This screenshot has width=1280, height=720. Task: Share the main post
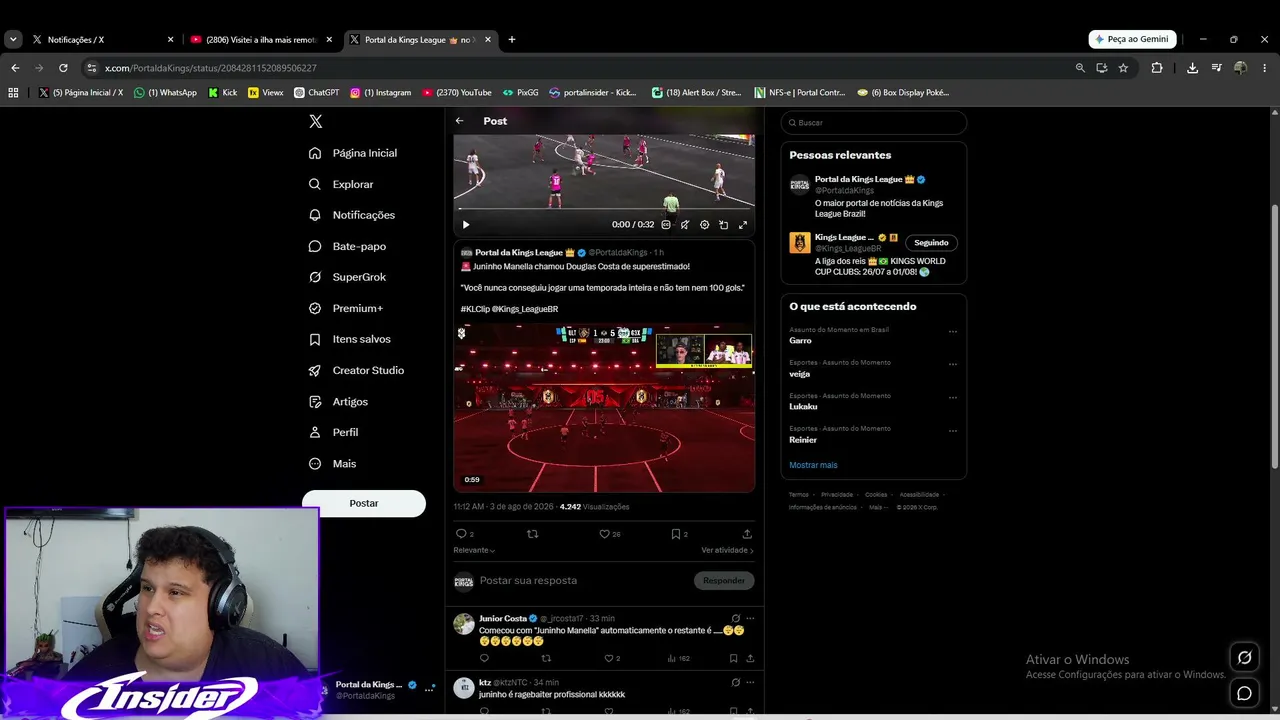pyautogui.click(x=747, y=534)
